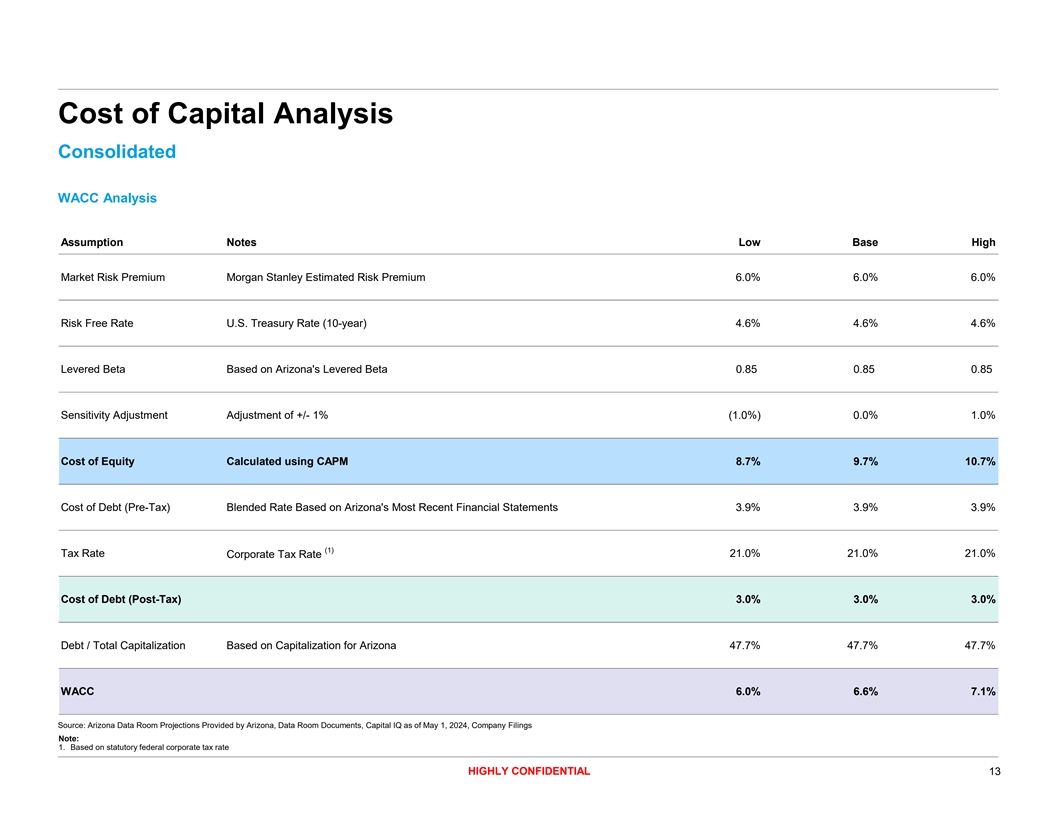Select the WACC Analysis heading
1056x816 pixels.
pos(107,198)
